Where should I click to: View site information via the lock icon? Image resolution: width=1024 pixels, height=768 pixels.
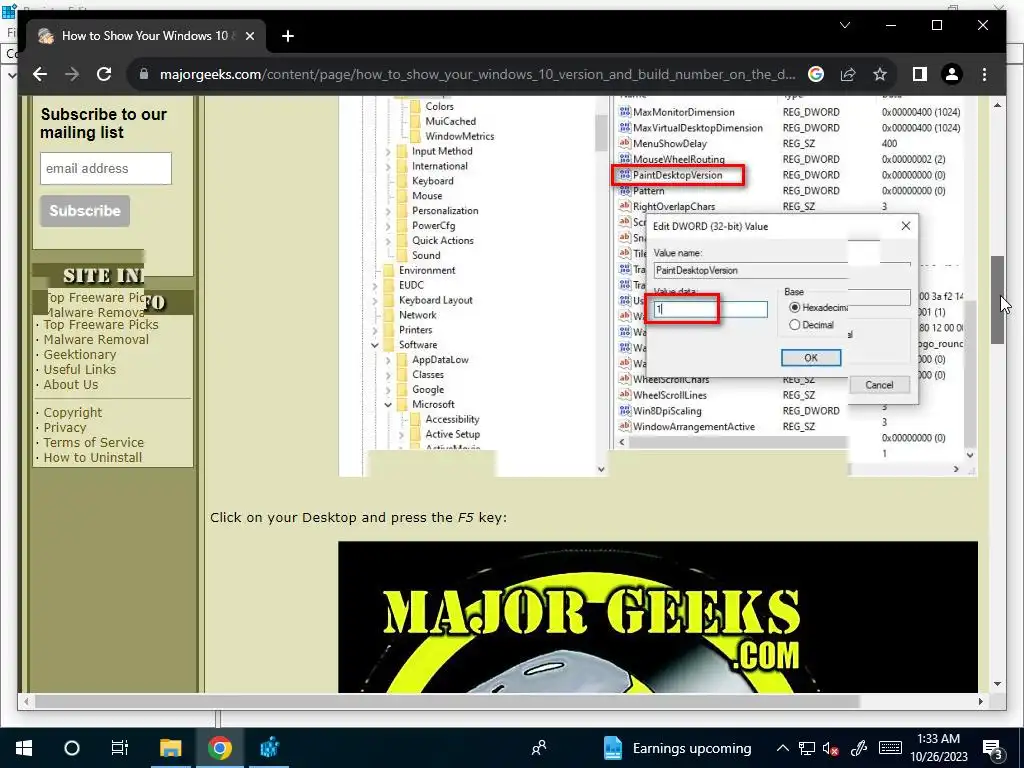coord(144,74)
